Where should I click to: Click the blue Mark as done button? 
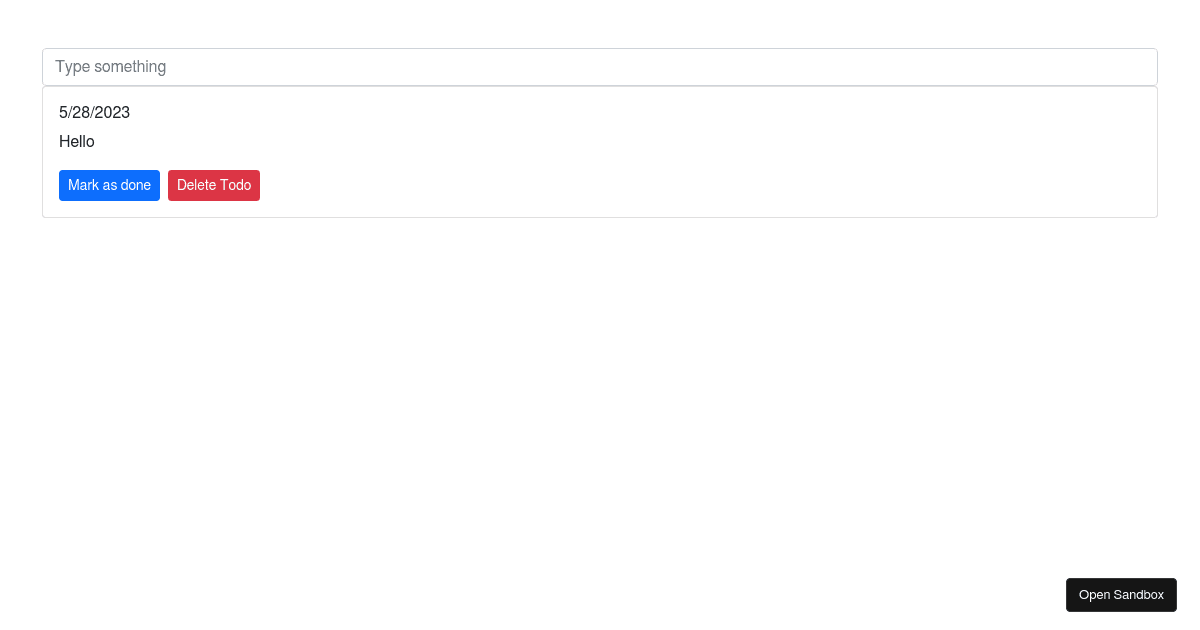109,185
